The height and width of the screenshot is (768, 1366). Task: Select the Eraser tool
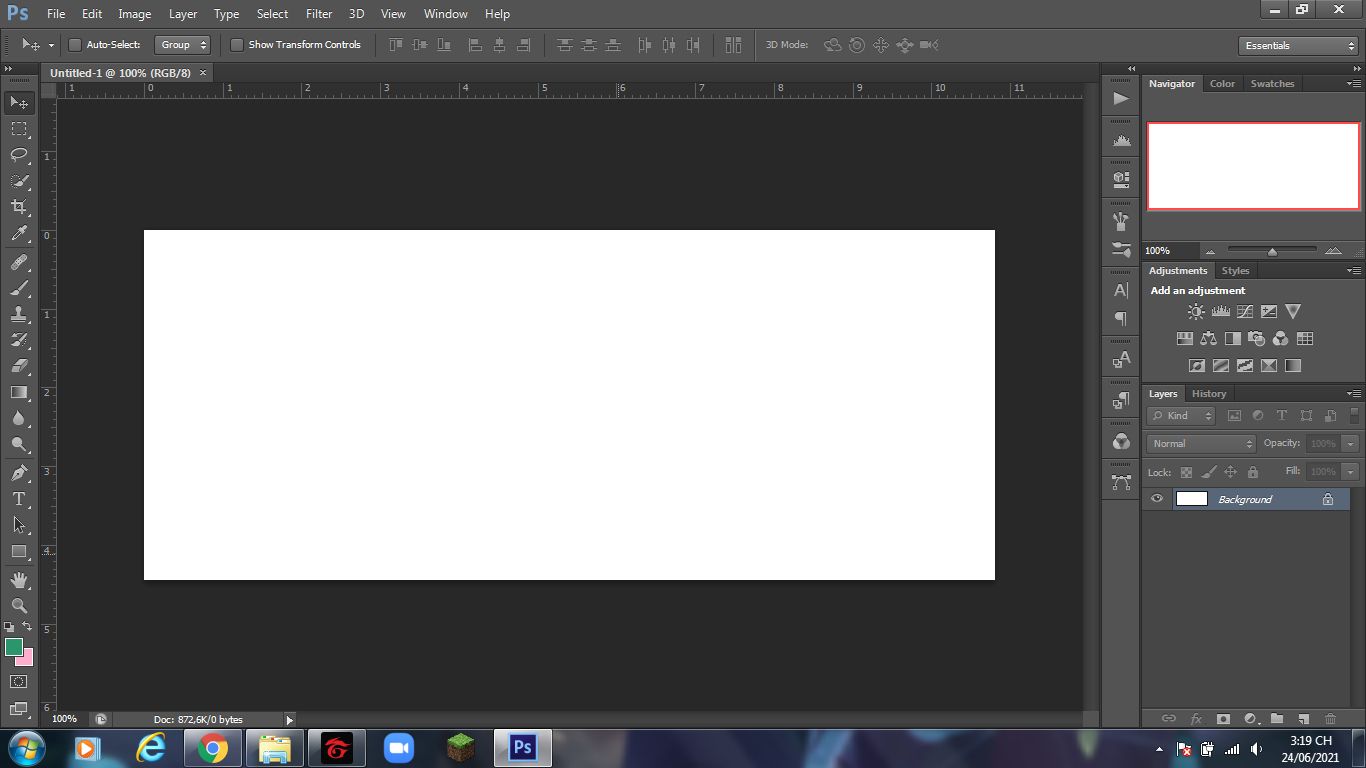pyautogui.click(x=19, y=366)
